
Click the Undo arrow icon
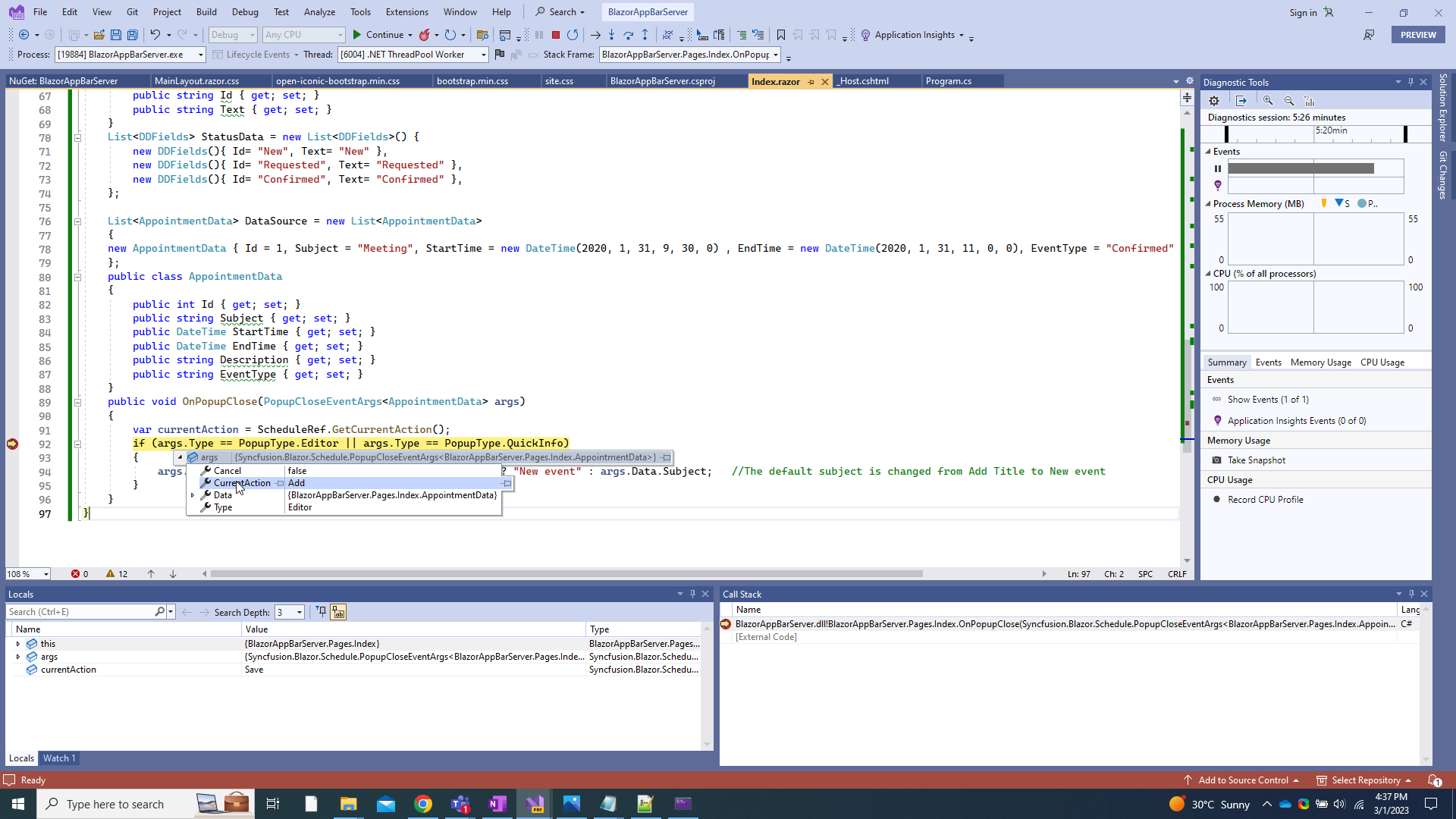pos(155,35)
